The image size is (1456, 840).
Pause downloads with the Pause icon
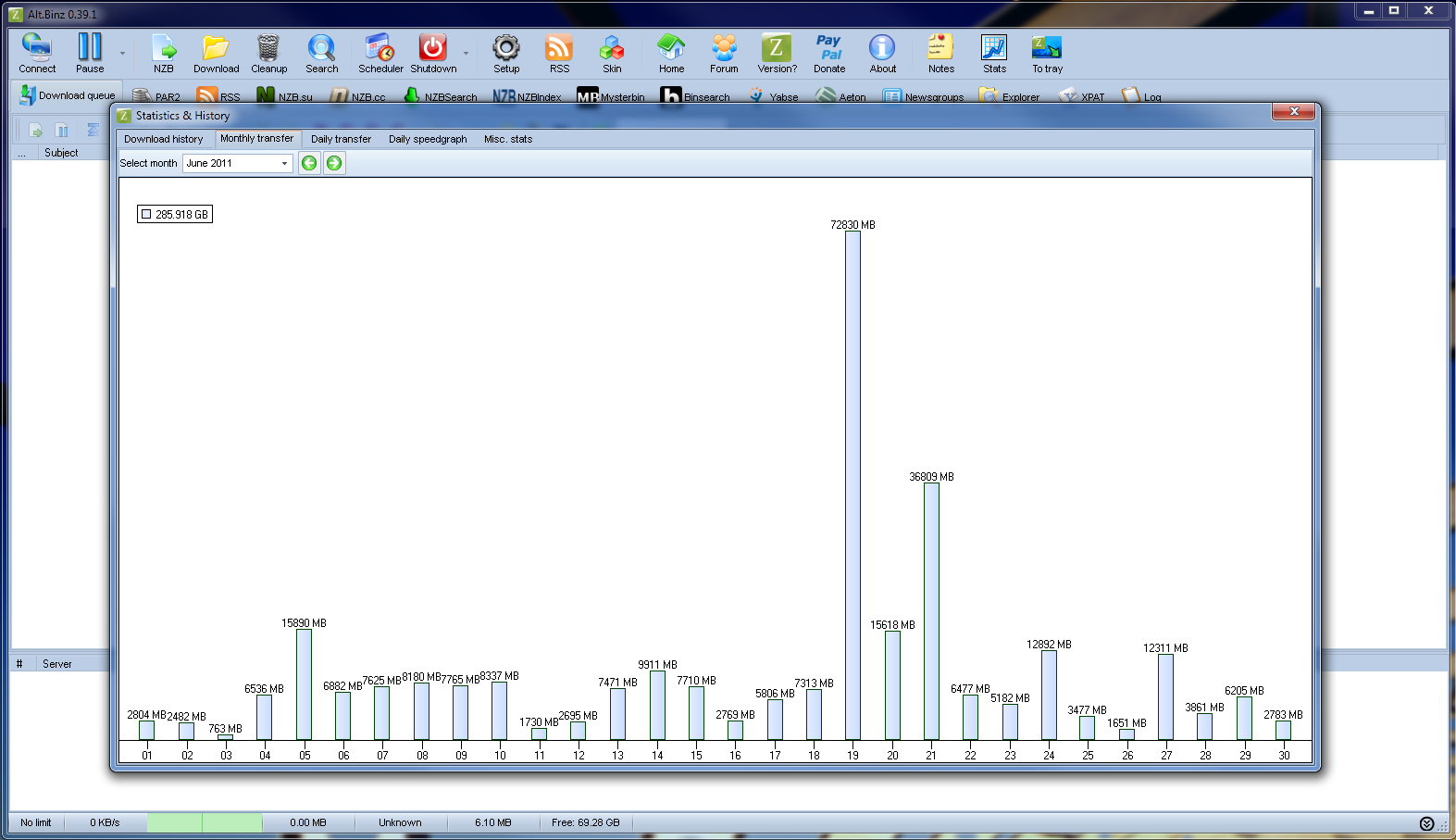tap(90, 53)
